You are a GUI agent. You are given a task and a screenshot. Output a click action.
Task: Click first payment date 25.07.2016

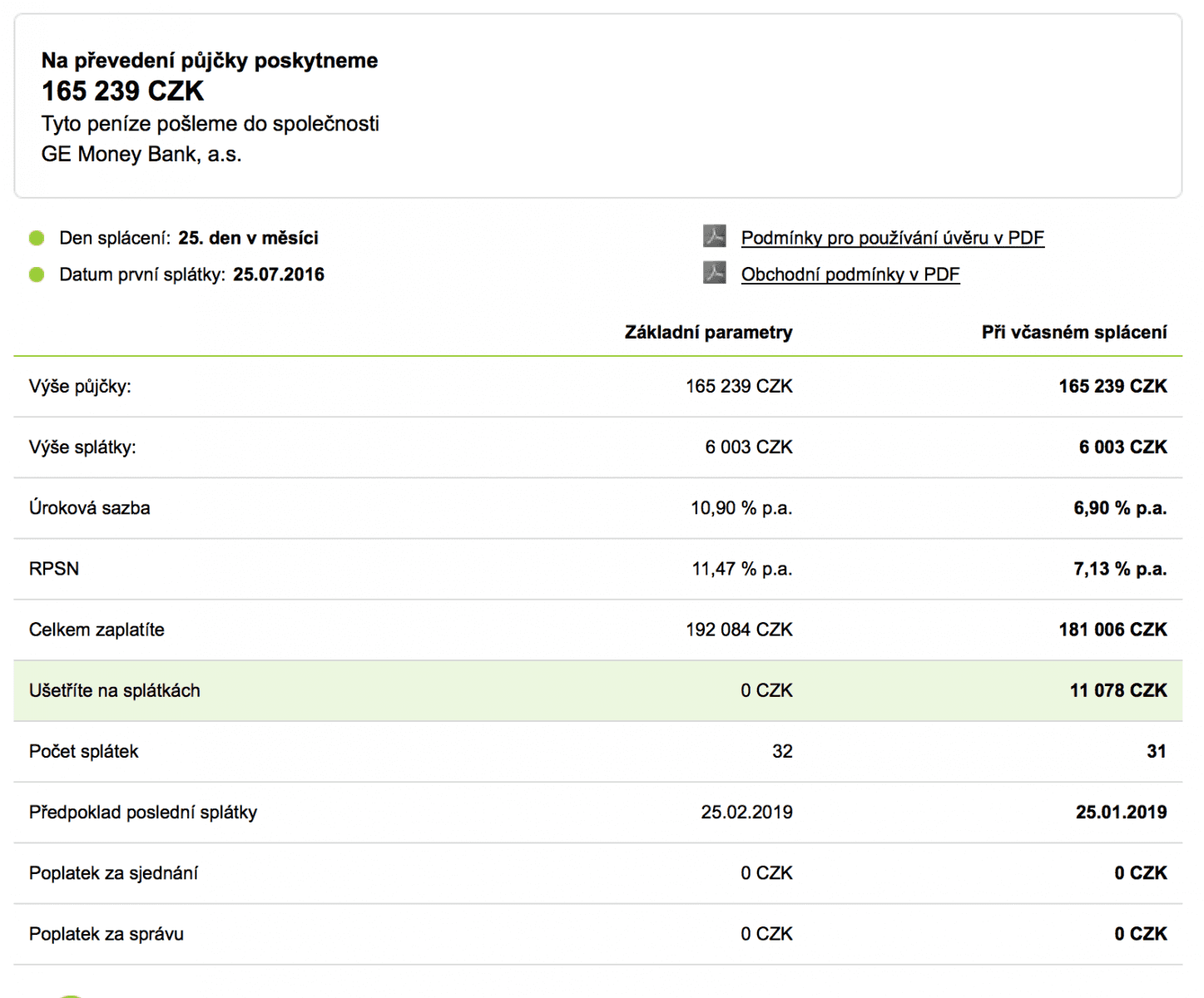coord(279,274)
